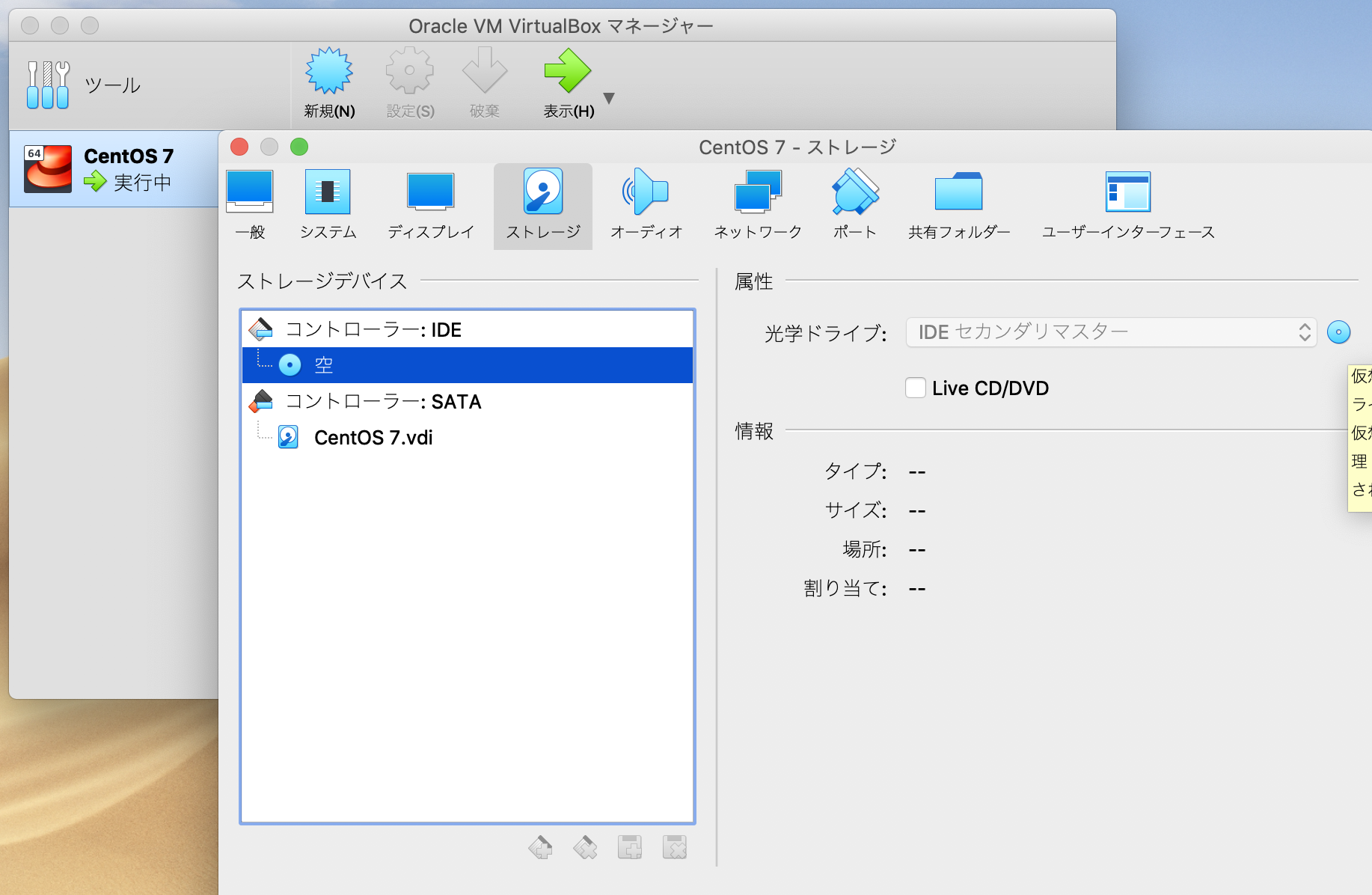
Task: Open the 共有フォルダー shared folders tab
Action: [959, 205]
